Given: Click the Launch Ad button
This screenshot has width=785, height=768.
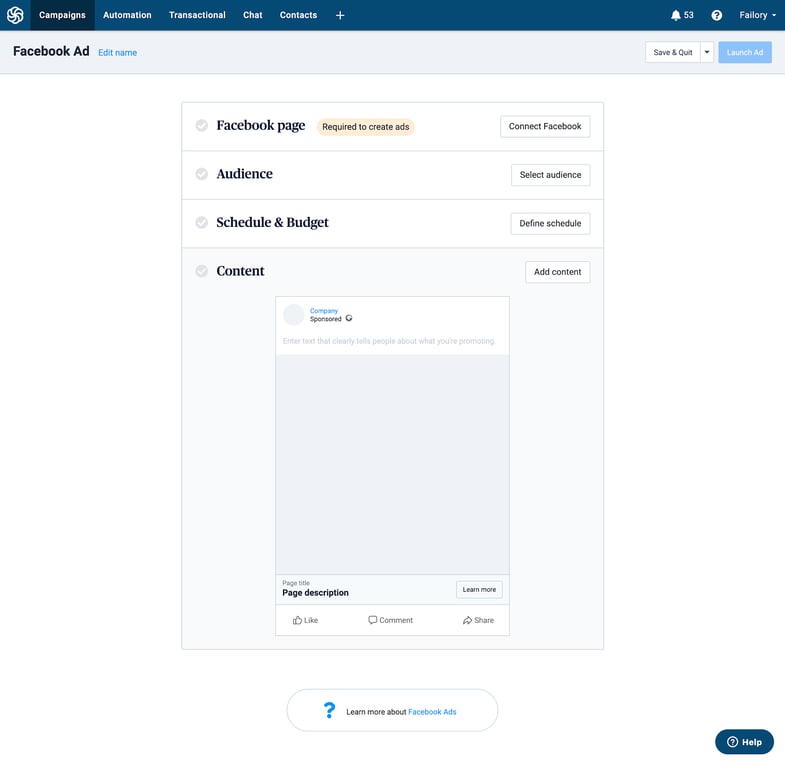Looking at the screenshot, I should 745,52.
